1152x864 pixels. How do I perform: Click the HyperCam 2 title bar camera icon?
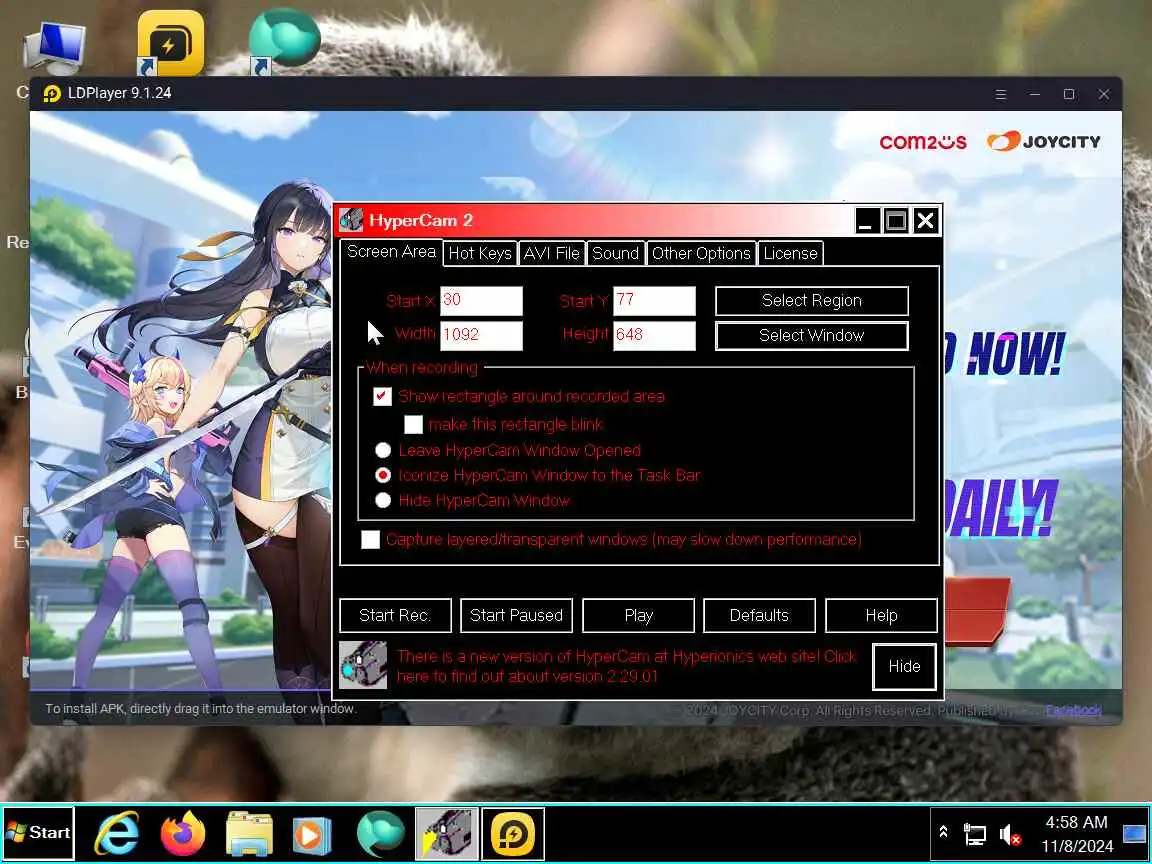[x=351, y=220]
